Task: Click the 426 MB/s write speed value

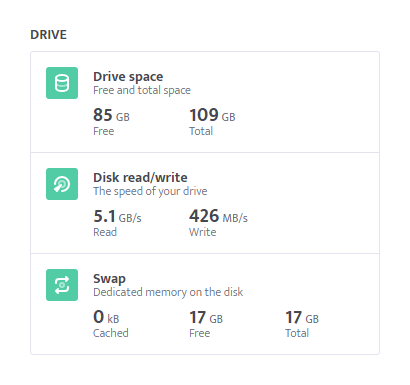Action: click(218, 216)
